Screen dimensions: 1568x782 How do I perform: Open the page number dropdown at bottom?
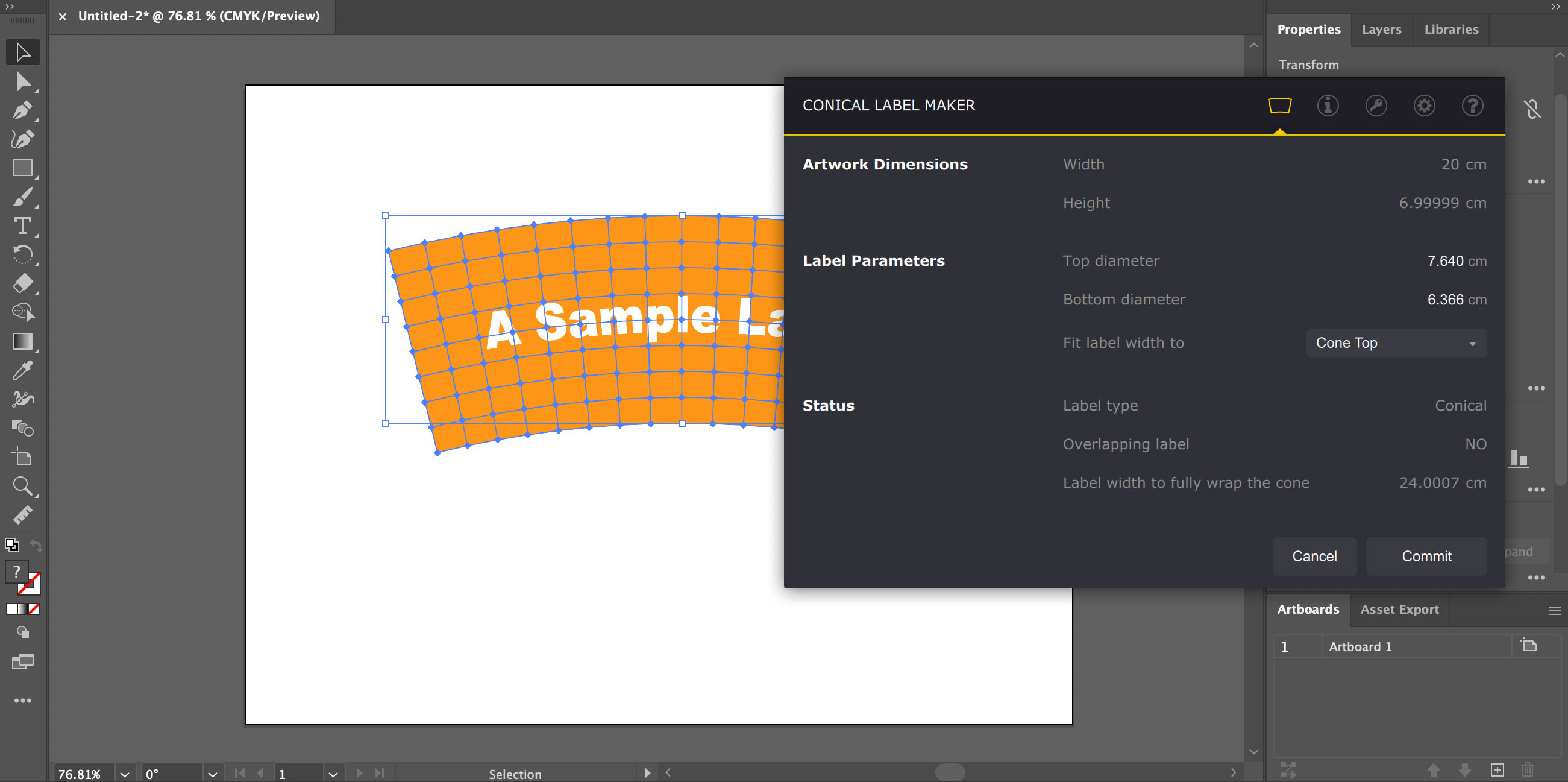[333, 774]
